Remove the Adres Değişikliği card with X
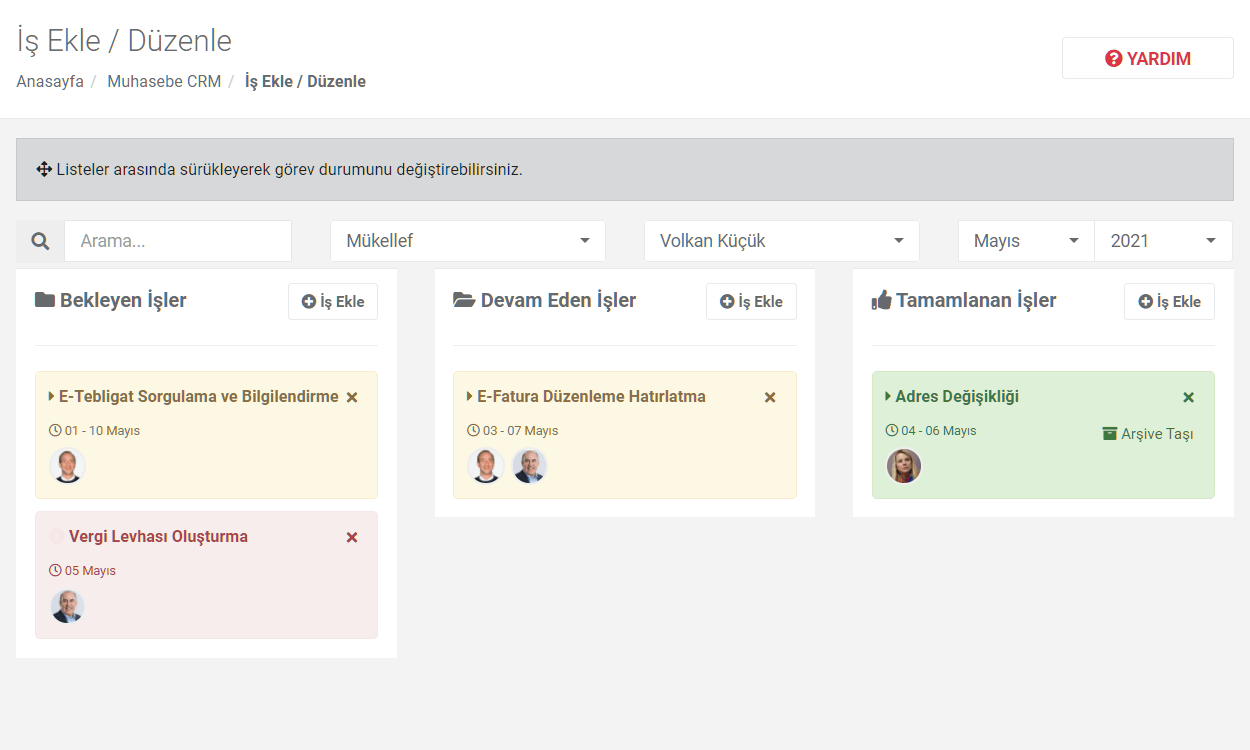 point(1189,397)
